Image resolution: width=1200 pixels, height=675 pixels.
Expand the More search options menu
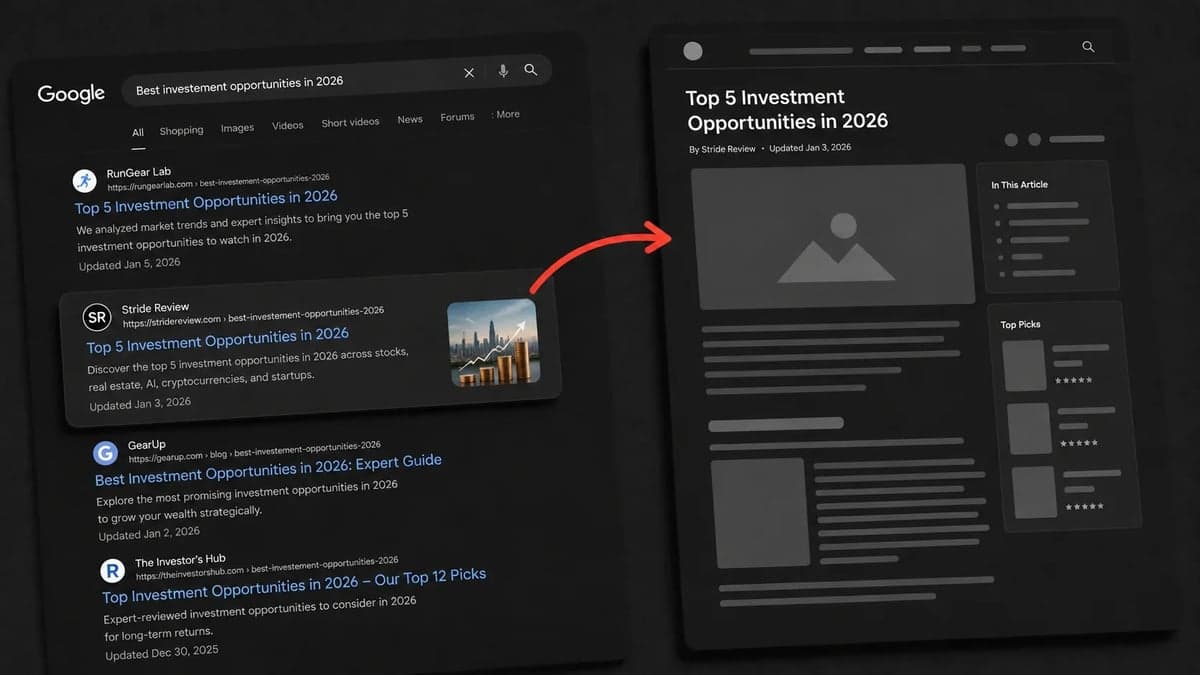[x=506, y=115]
